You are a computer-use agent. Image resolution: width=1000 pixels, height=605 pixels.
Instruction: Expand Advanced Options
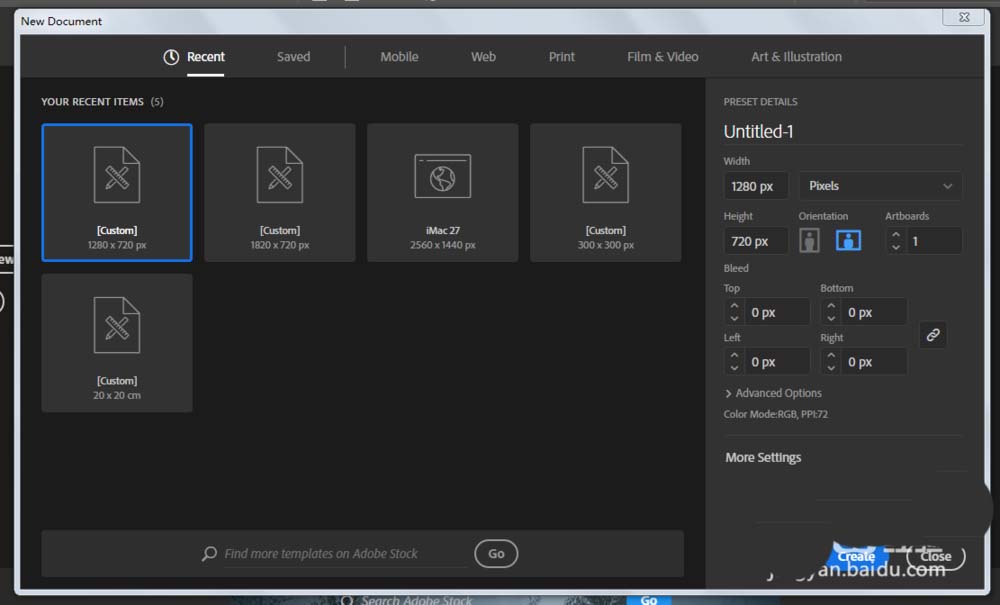(x=773, y=393)
